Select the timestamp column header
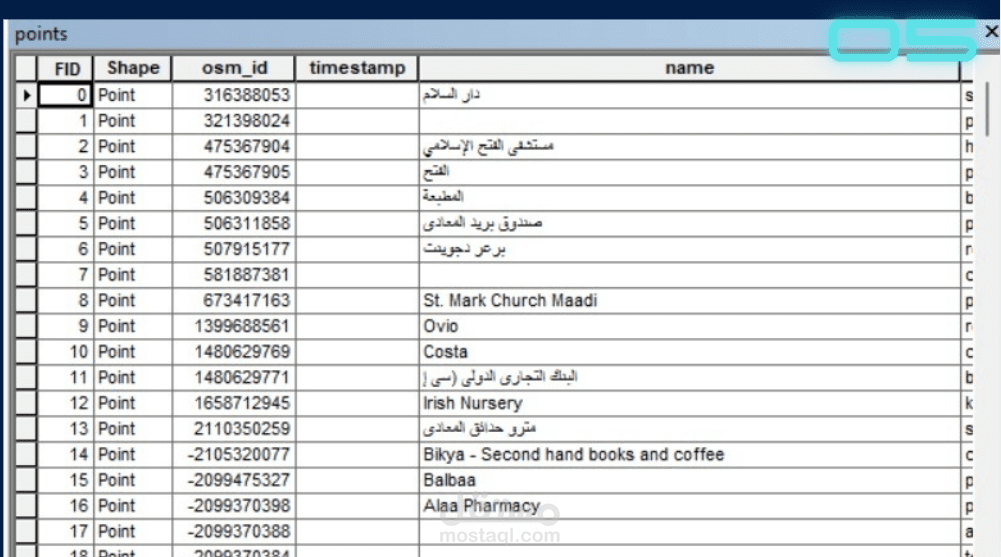 [x=357, y=68]
